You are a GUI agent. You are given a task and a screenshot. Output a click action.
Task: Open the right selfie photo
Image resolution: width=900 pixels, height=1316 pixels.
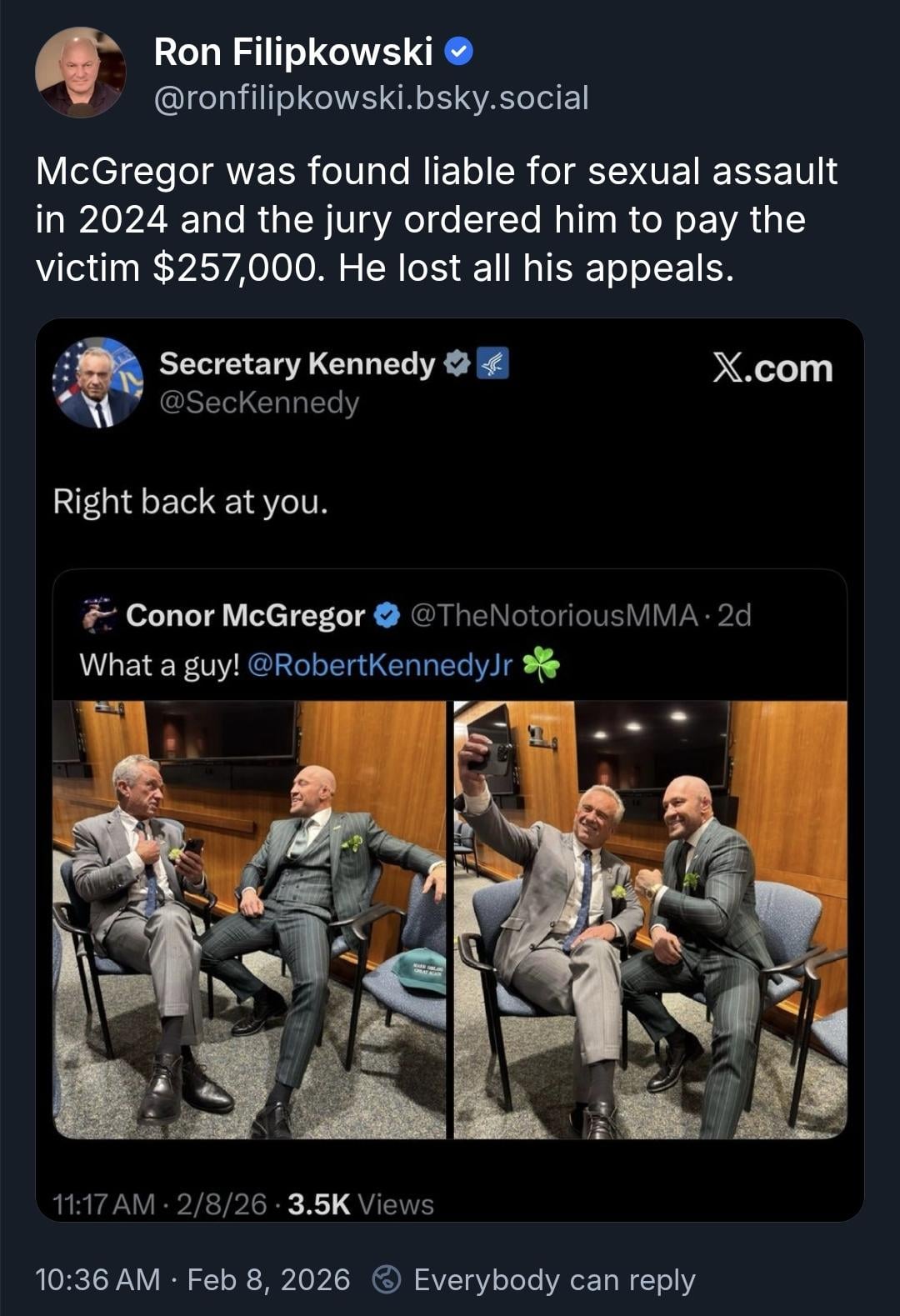coord(651,919)
